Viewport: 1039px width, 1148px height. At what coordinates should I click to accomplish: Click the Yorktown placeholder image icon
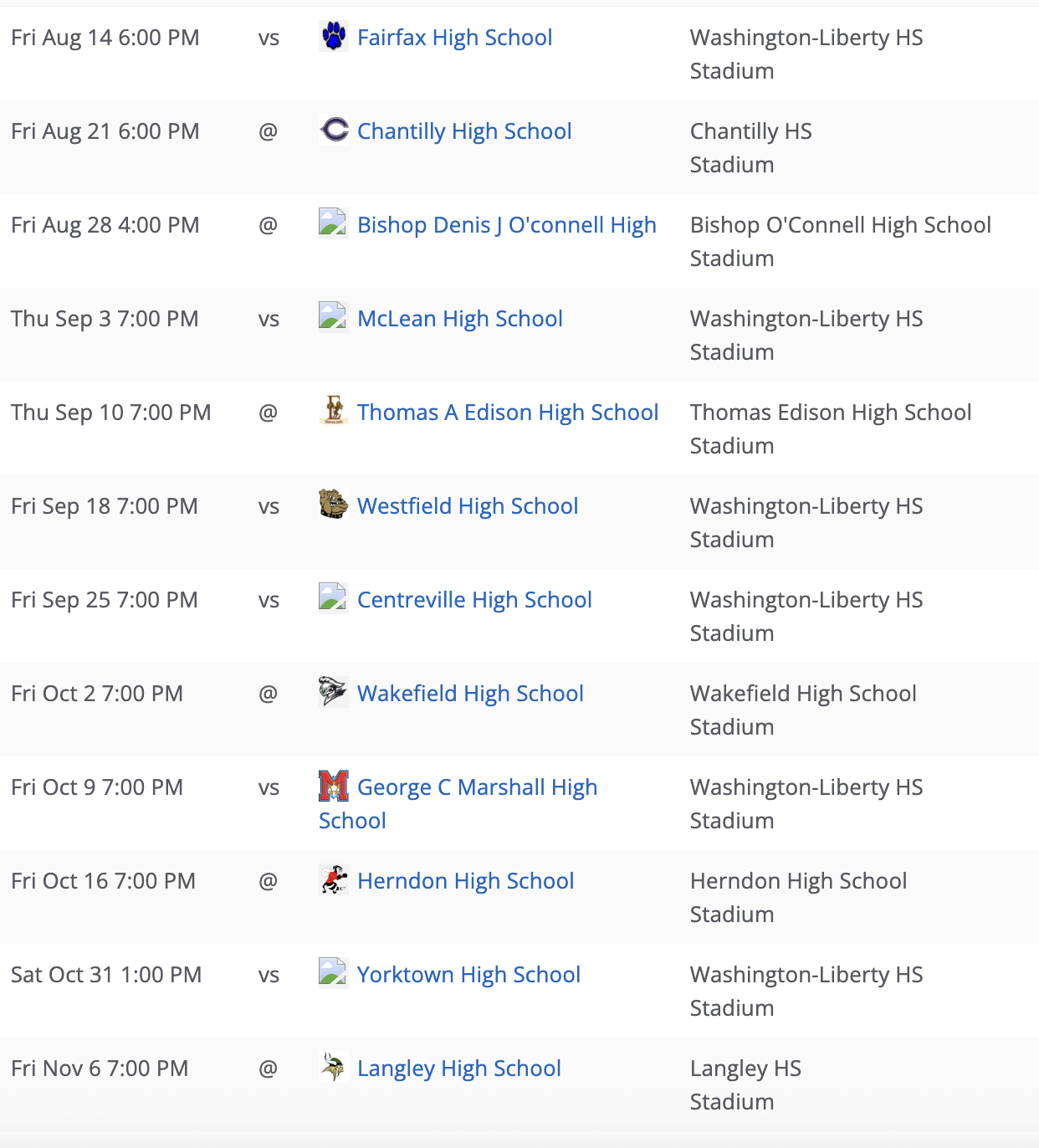click(x=334, y=973)
